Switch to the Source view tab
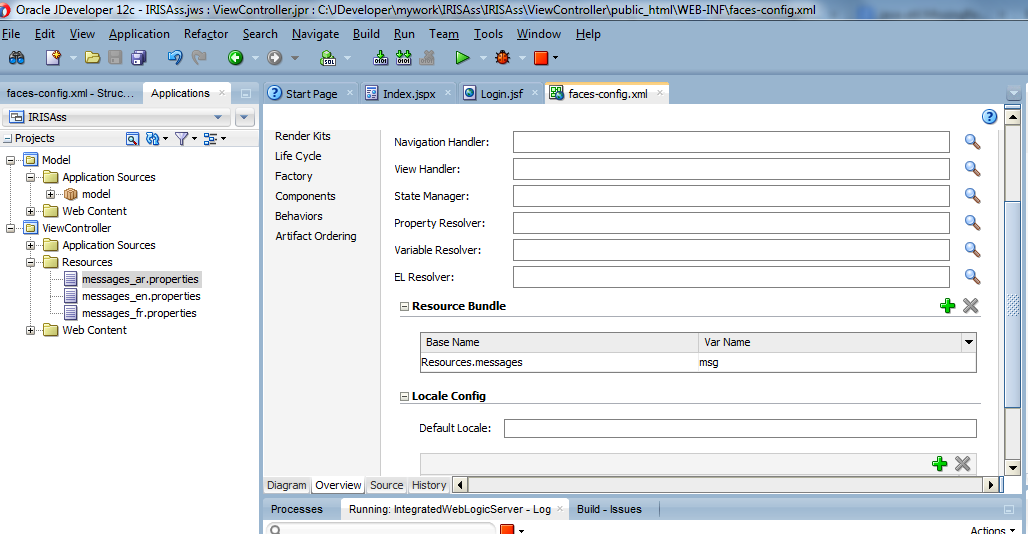 pos(386,485)
